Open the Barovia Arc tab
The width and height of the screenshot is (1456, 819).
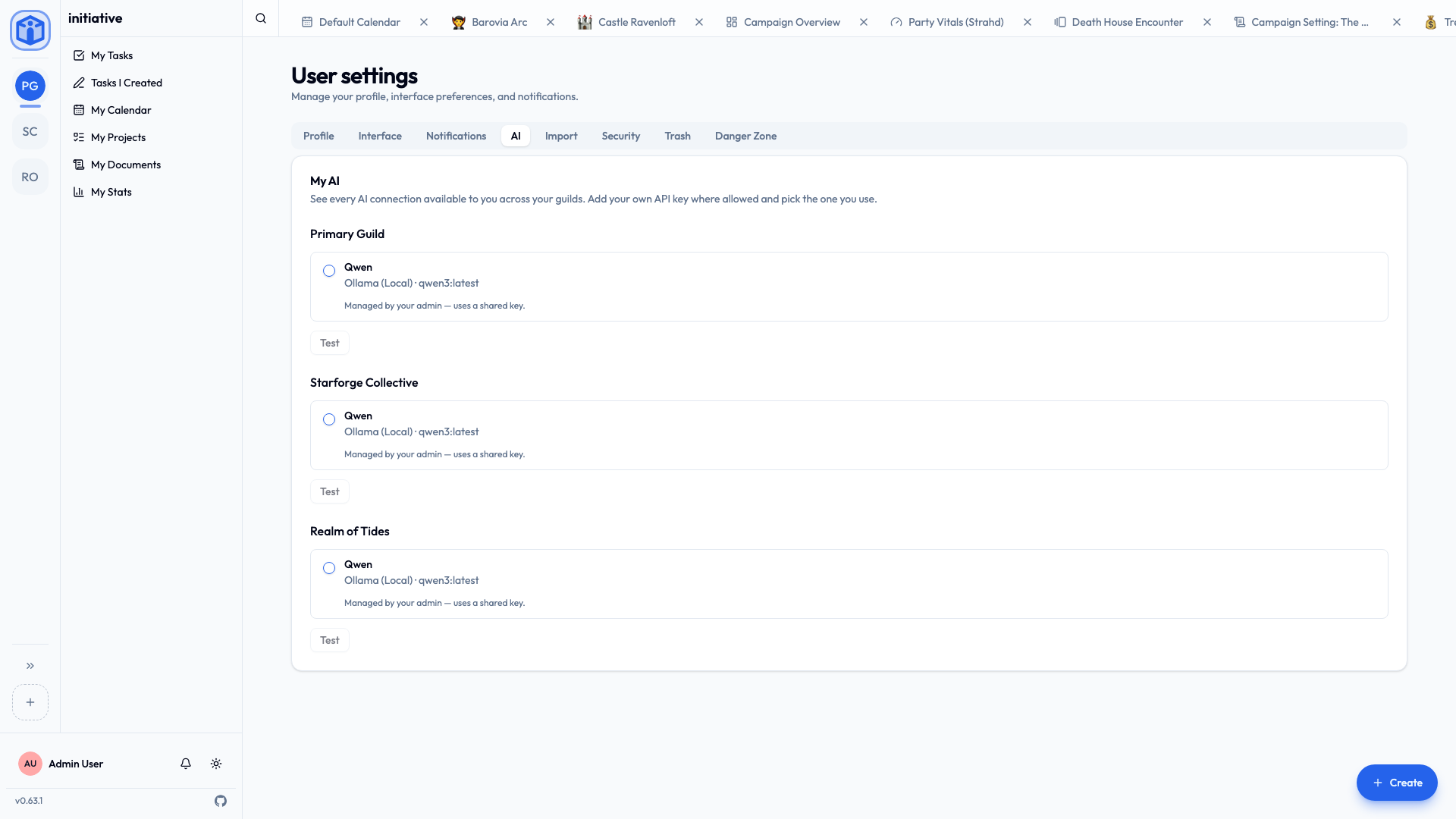489,22
